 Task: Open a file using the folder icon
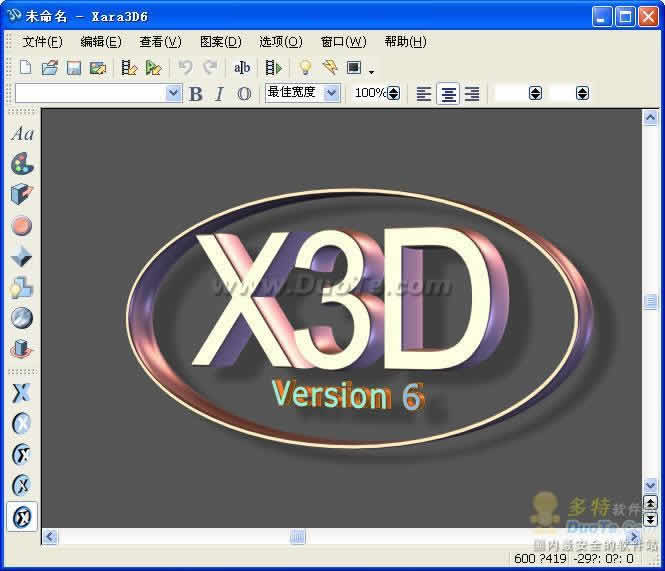50,67
